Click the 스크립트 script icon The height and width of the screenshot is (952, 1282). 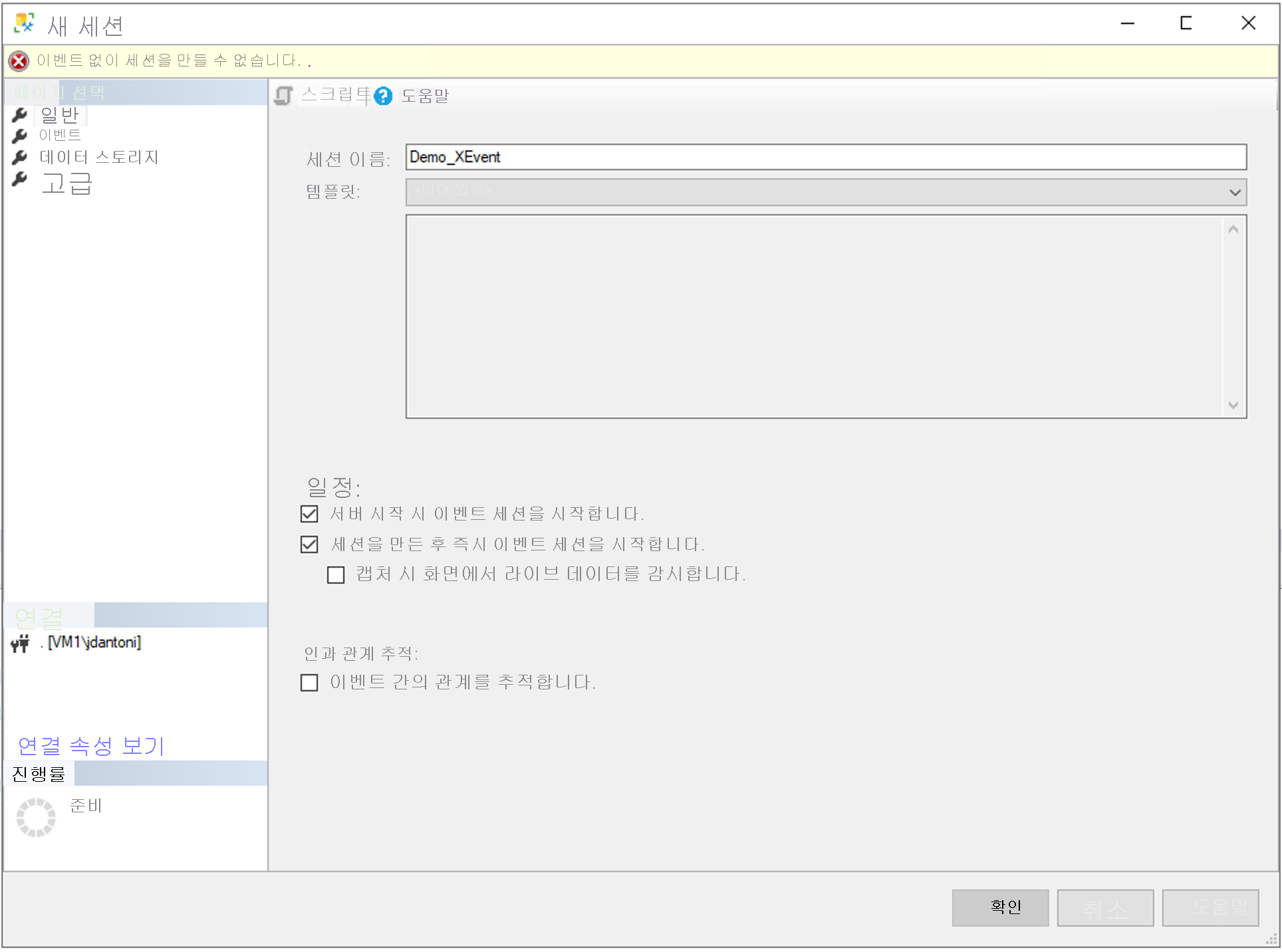click(284, 96)
